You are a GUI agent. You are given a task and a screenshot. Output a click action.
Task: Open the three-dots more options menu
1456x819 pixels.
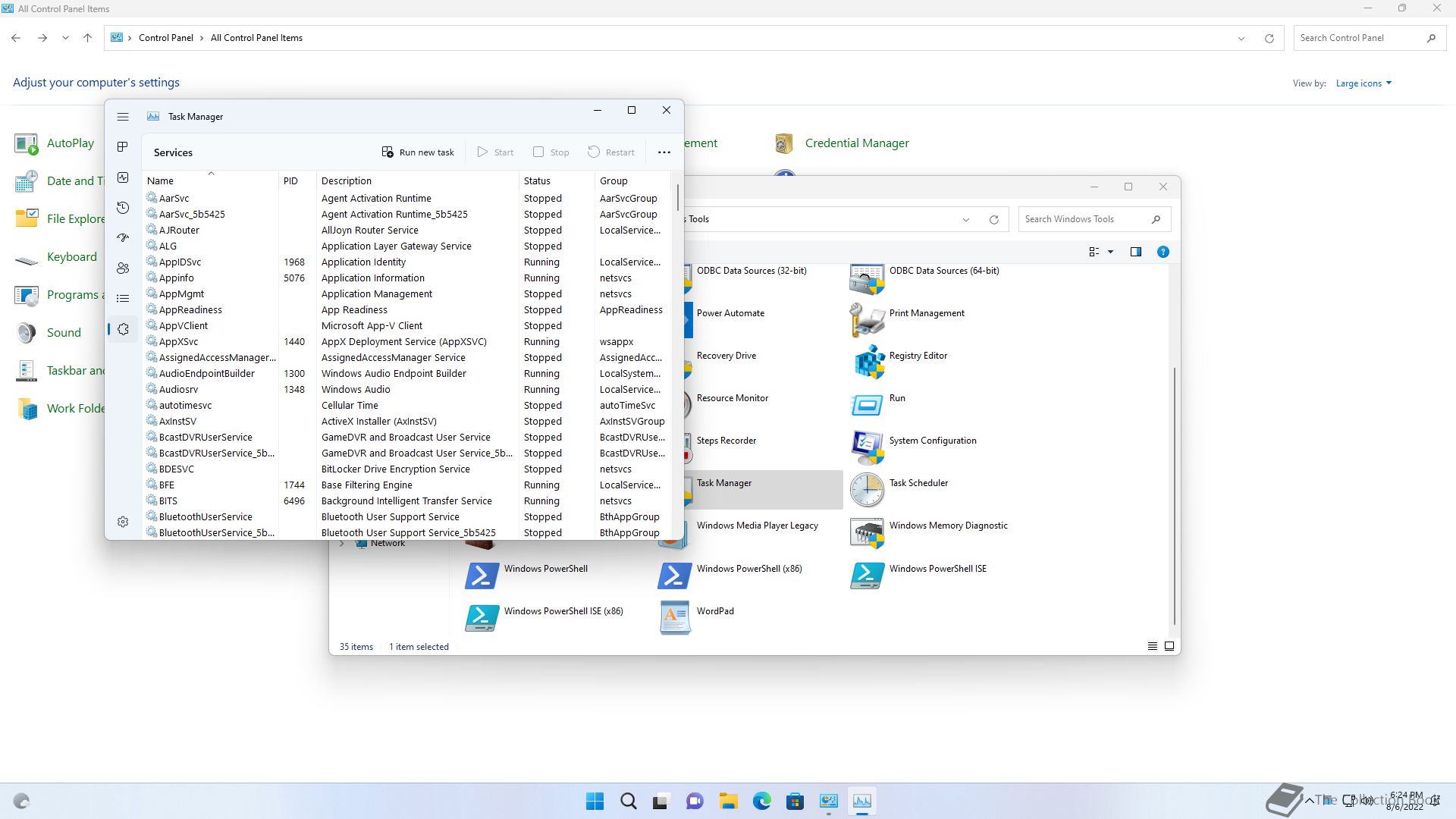[x=664, y=152]
